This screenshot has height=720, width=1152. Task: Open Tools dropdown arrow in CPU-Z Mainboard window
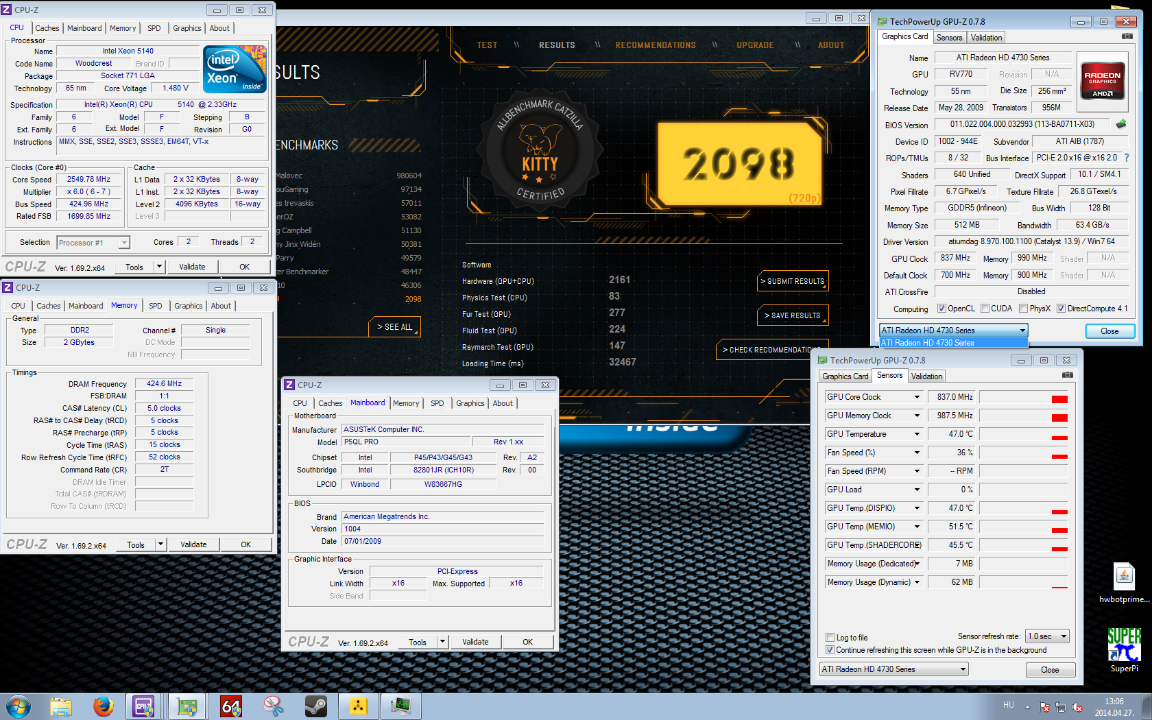click(x=442, y=642)
